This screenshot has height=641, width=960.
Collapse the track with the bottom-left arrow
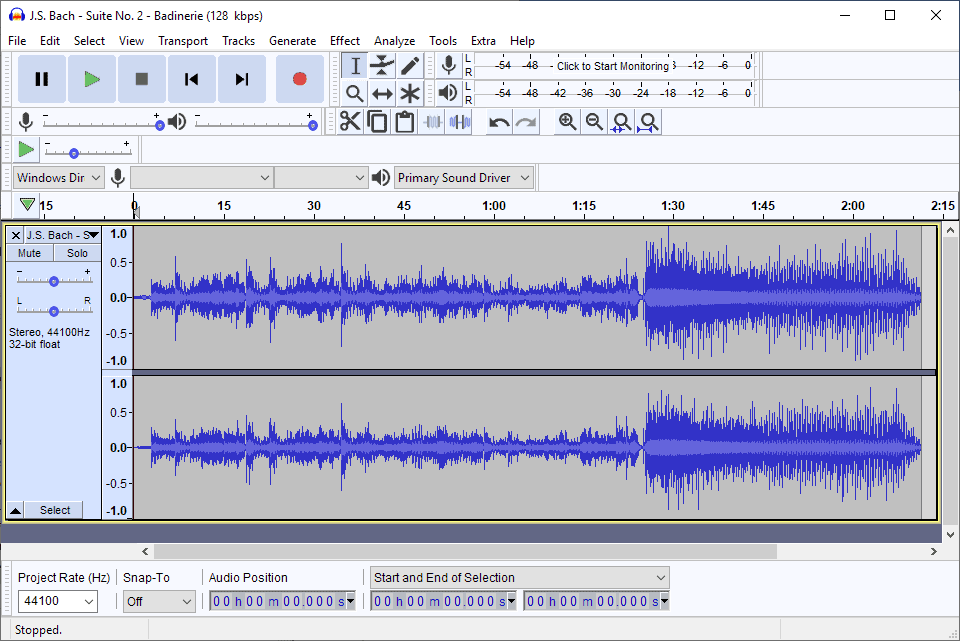14,510
